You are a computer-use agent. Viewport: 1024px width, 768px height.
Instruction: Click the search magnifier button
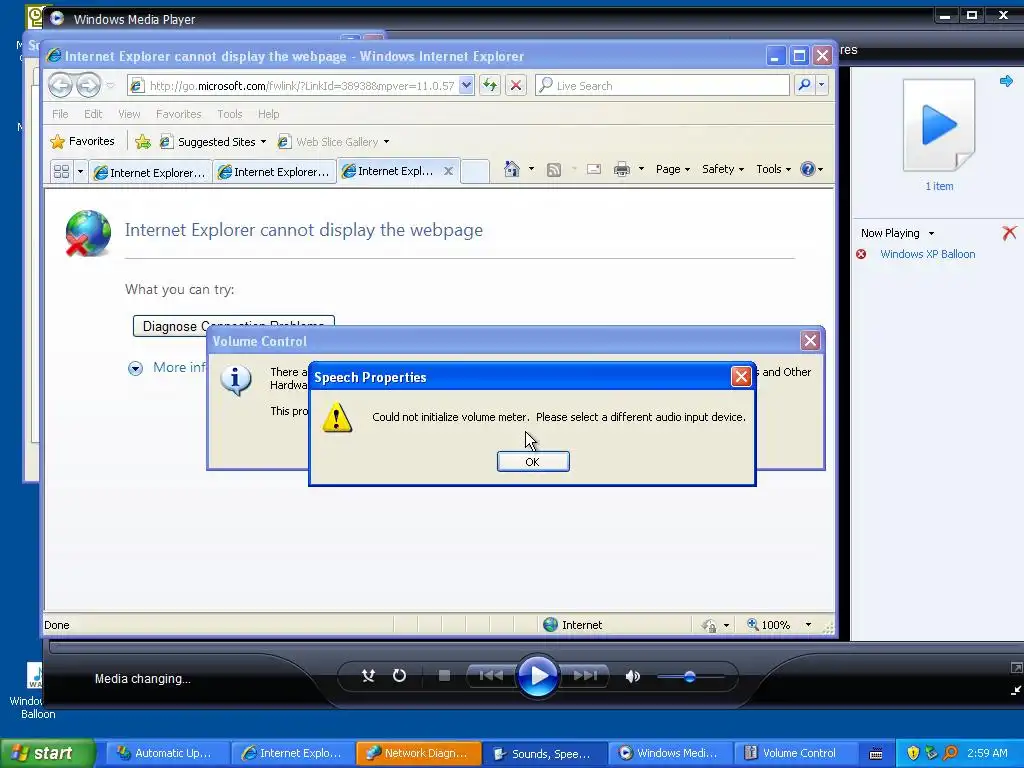pos(804,85)
